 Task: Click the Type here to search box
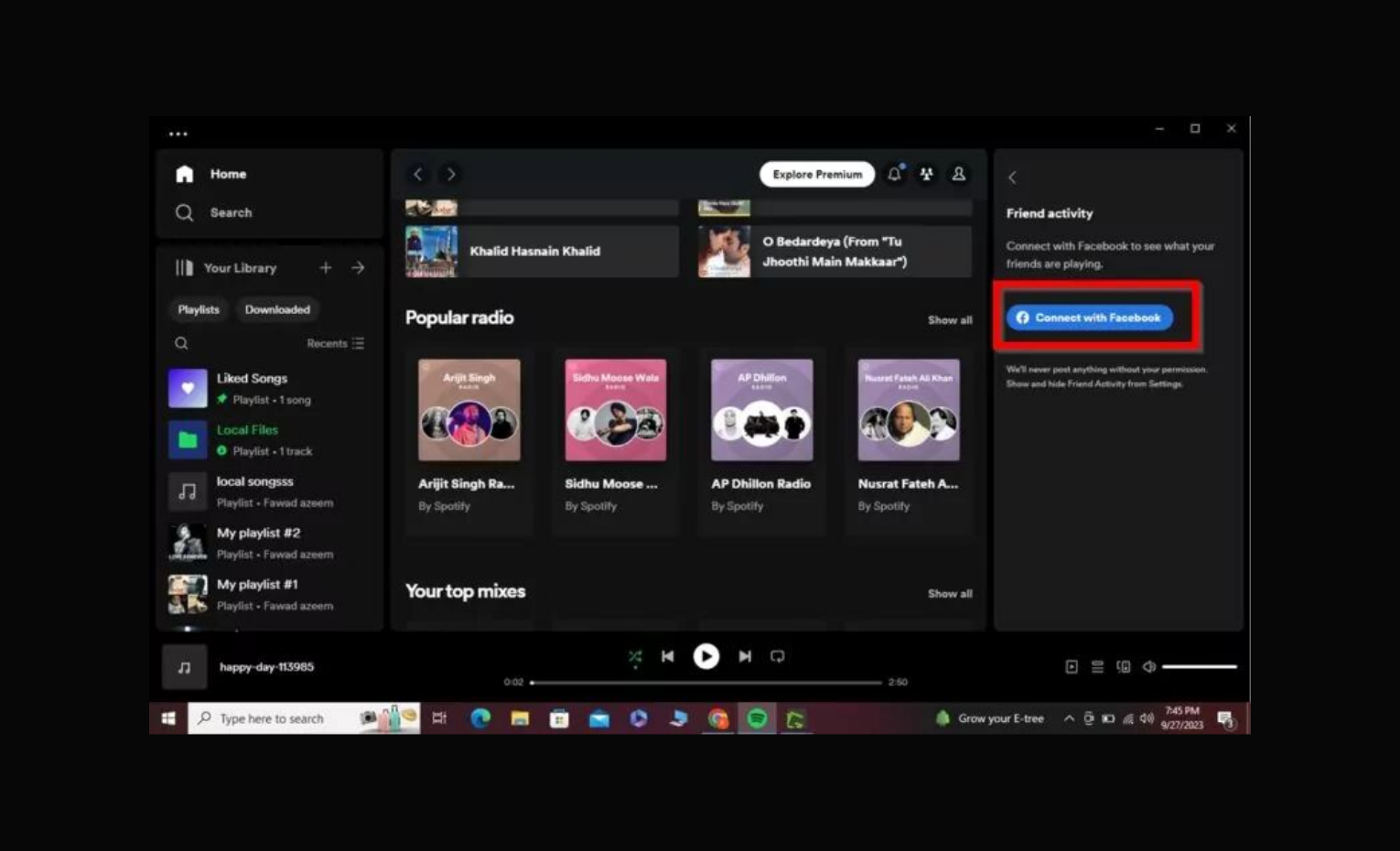pyautogui.click(x=304, y=718)
